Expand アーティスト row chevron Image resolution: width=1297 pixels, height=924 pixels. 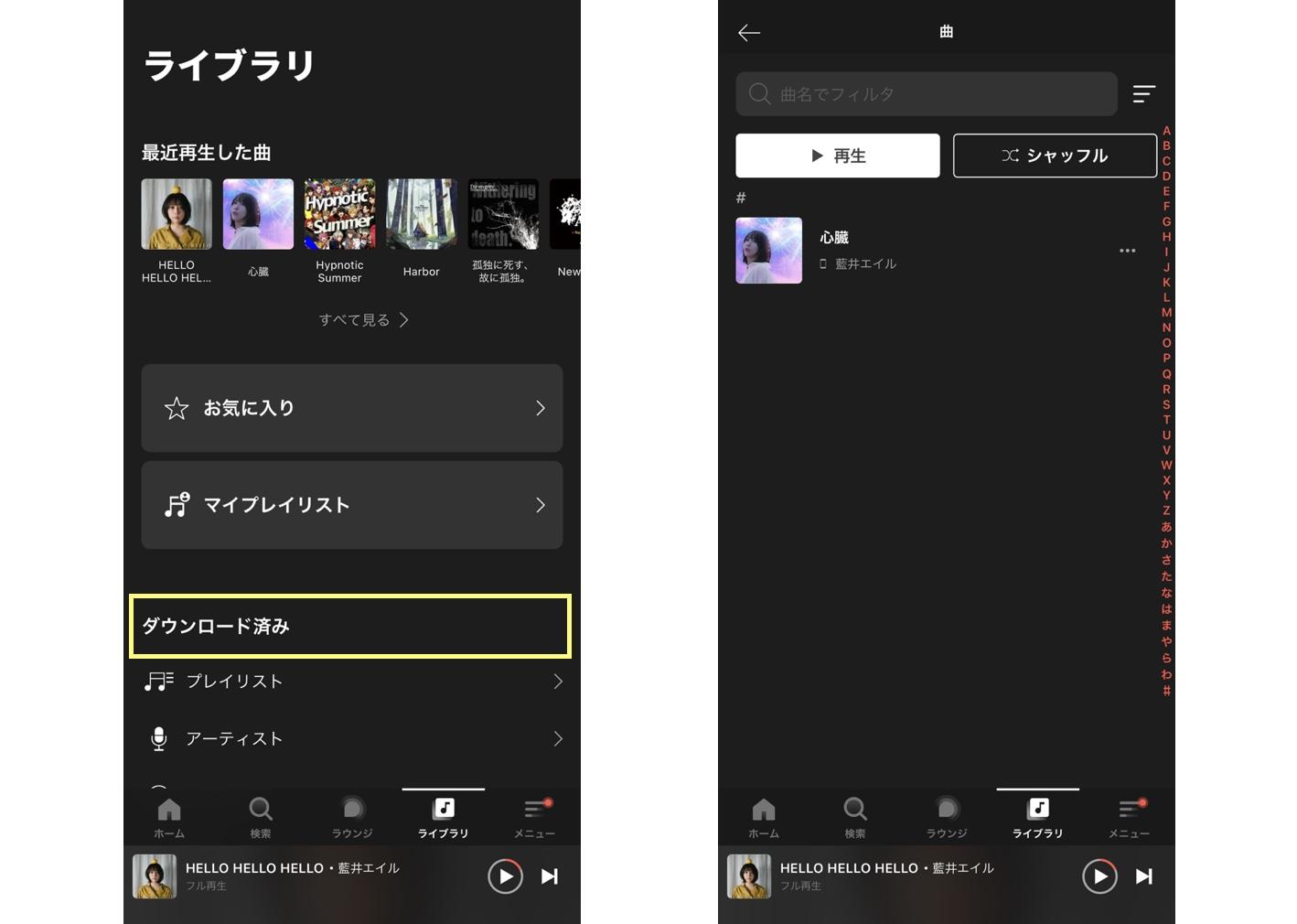click(x=558, y=739)
